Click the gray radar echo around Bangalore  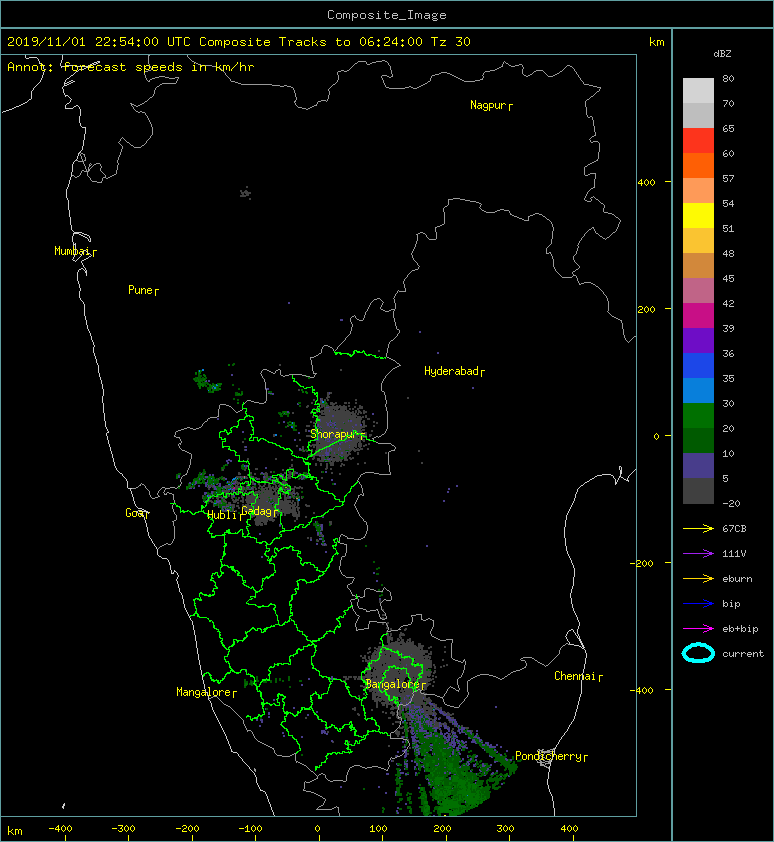click(399, 669)
